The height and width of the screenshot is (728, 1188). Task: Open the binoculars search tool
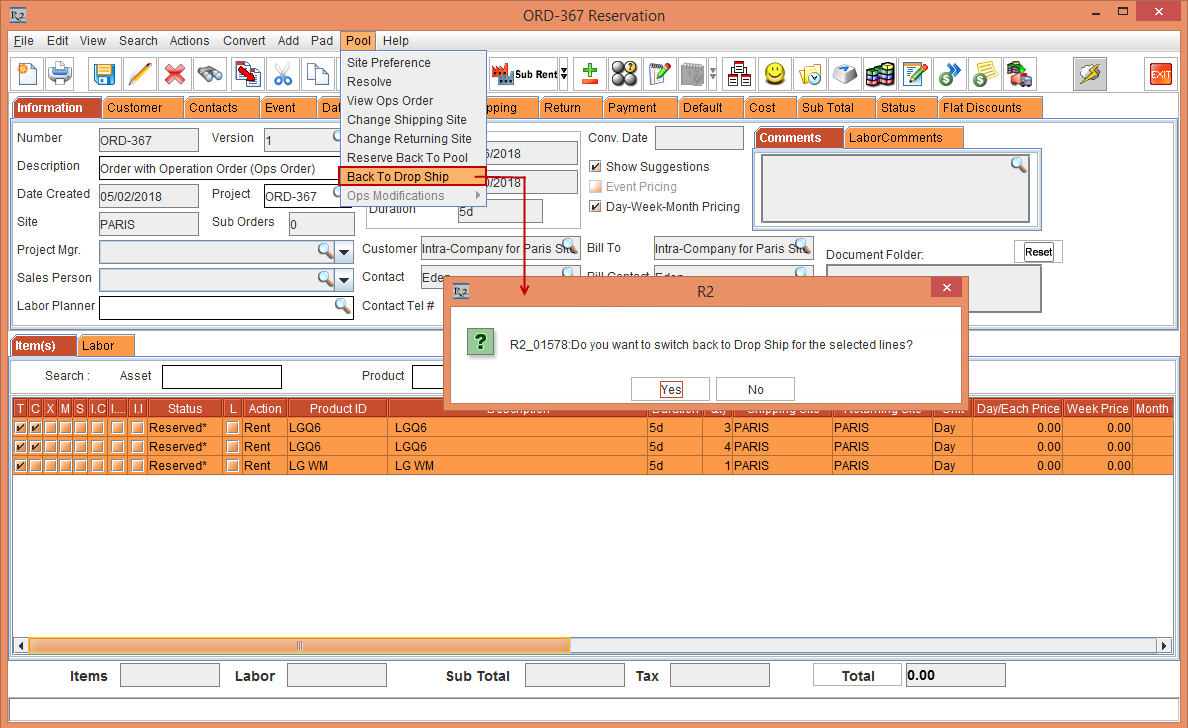pyautogui.click(x=210, y=74)
